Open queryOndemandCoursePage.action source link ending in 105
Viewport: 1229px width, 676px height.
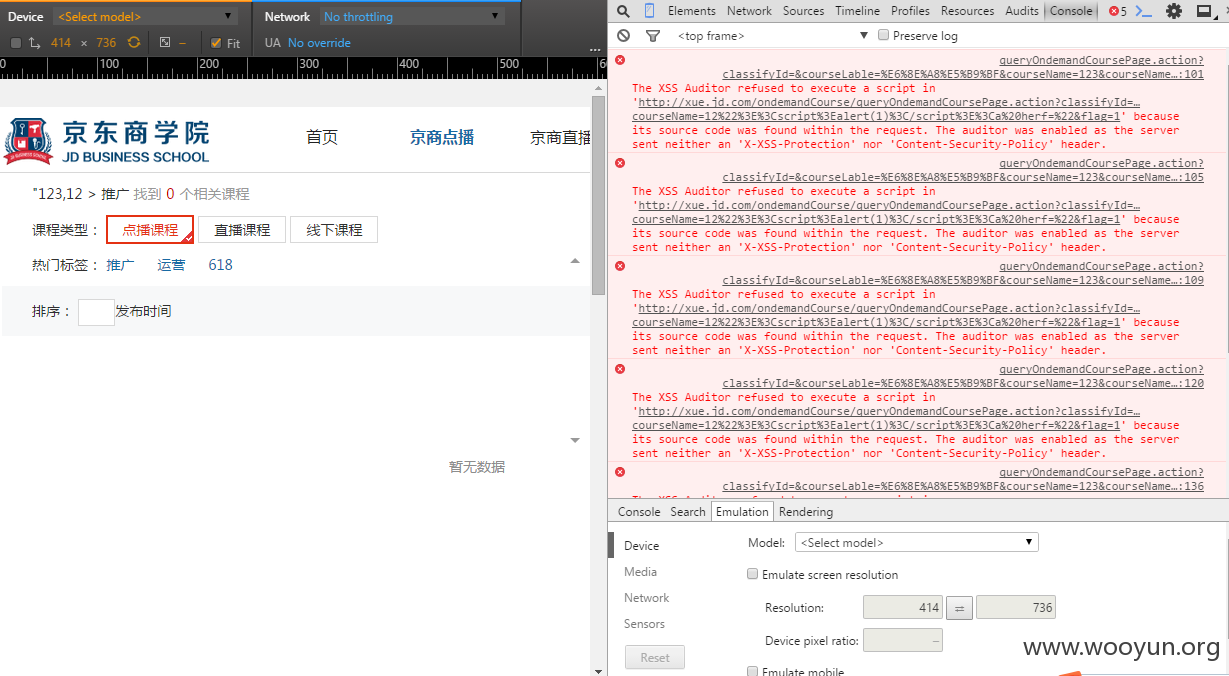pos(963,170)
